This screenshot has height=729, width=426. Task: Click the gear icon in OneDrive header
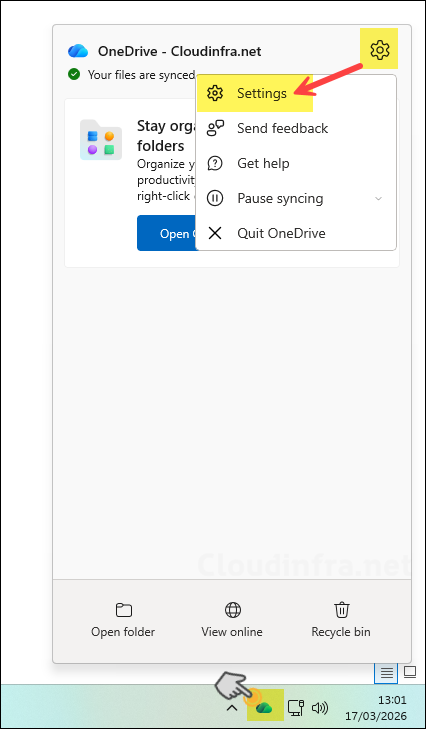click(379, 50)
